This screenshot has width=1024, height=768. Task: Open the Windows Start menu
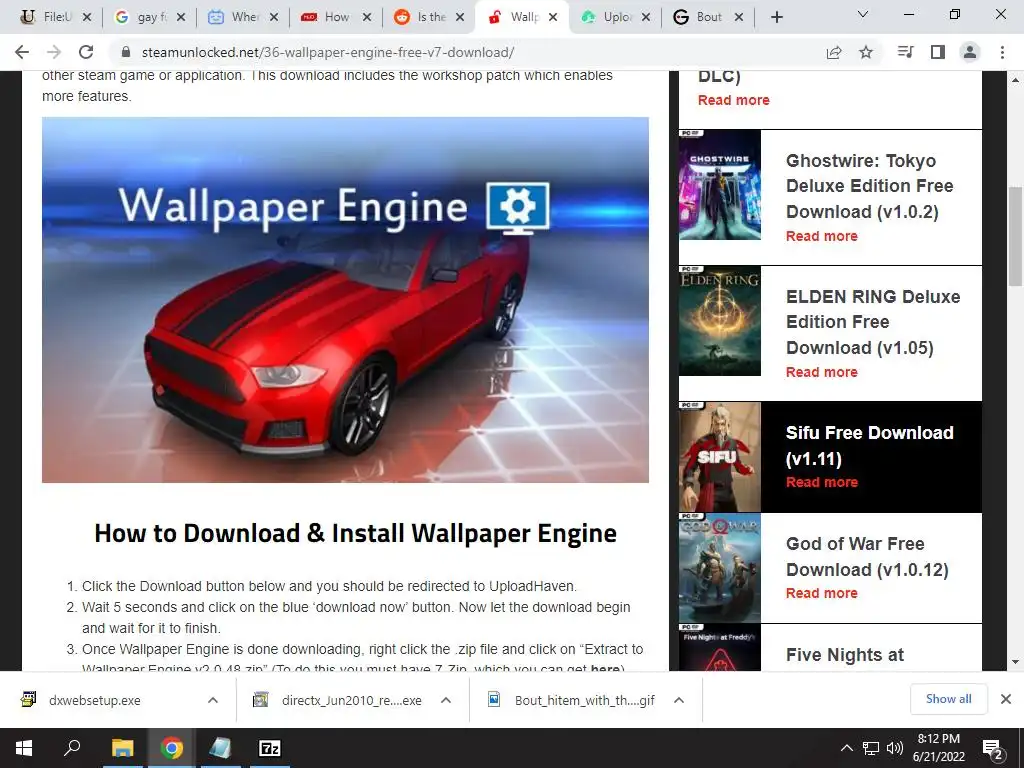24,748
